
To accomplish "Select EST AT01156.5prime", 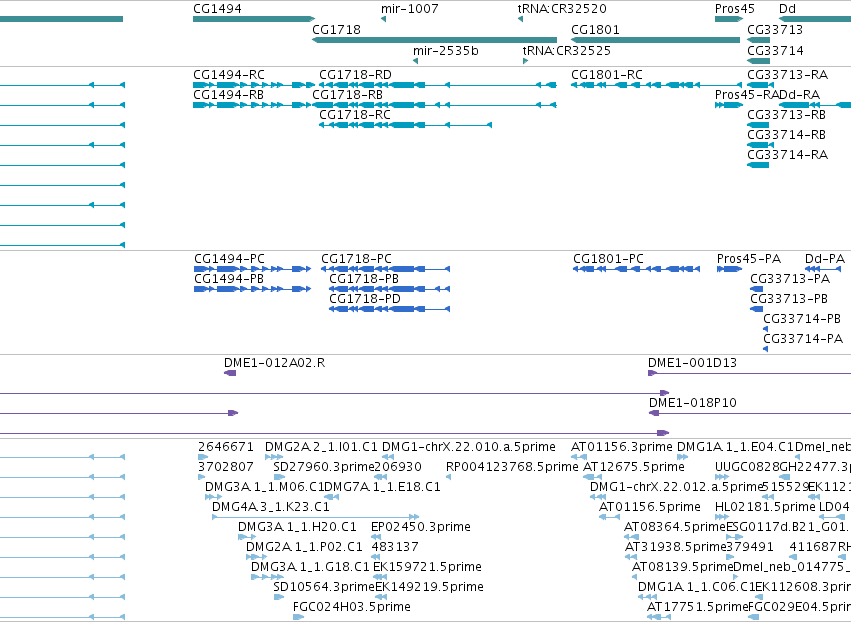I will pyautogui.click(x=609, y=517).
